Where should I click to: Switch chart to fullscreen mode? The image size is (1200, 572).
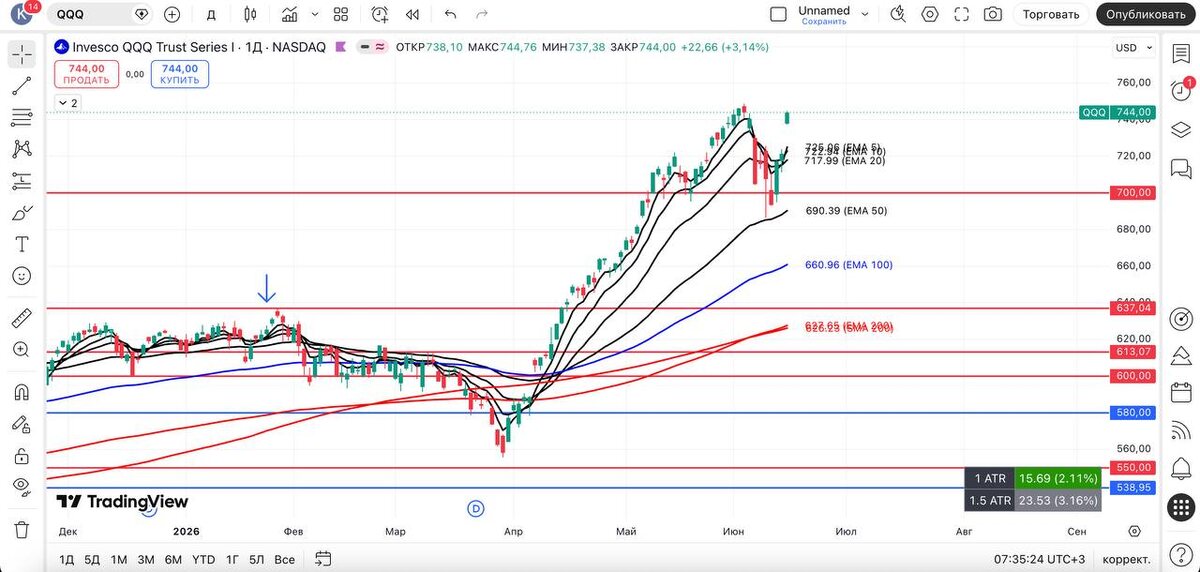click(x=961, y=14)
